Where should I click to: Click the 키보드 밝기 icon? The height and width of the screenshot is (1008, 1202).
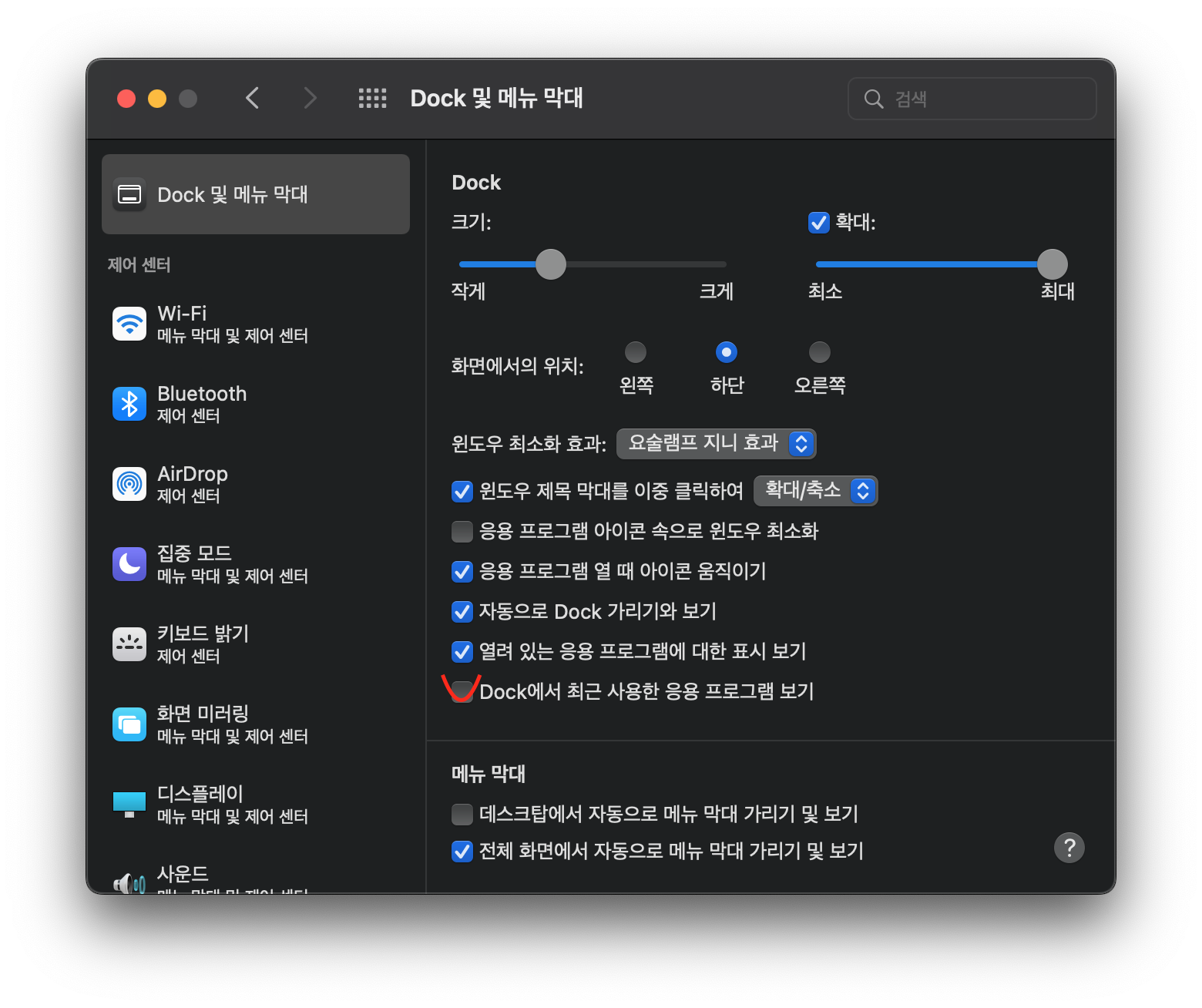click(129, 644)
